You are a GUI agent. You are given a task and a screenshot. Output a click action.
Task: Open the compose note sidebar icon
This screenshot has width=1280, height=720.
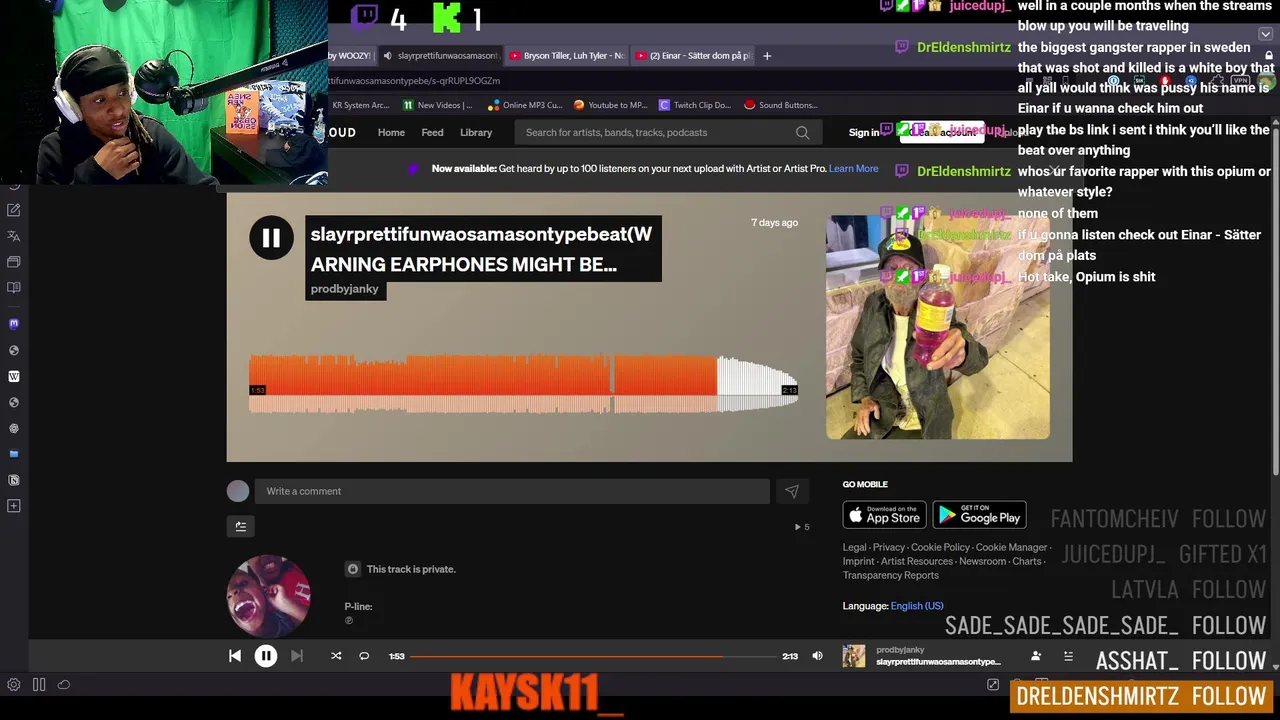(14, 210)
